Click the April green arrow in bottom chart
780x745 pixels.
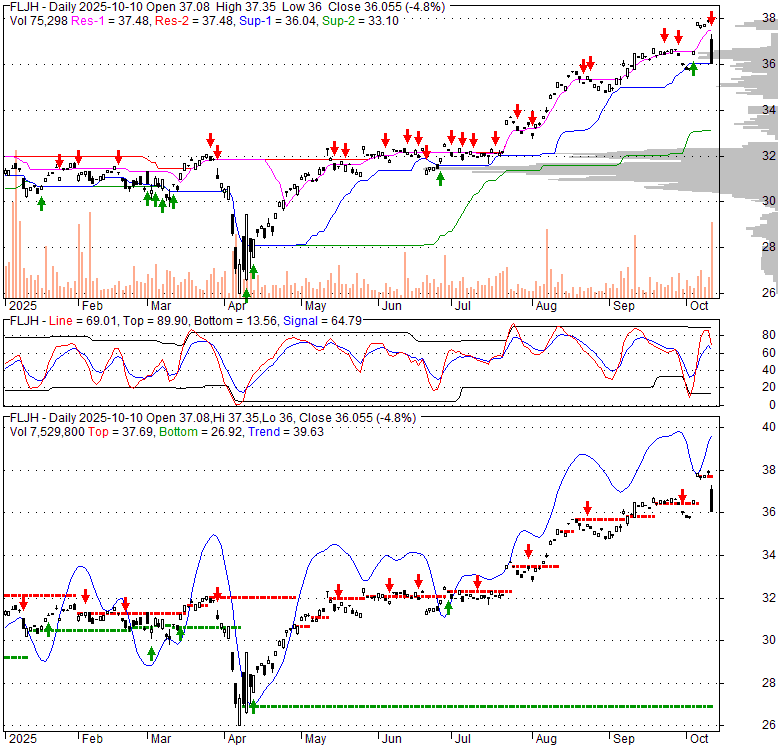coord(253,706)
